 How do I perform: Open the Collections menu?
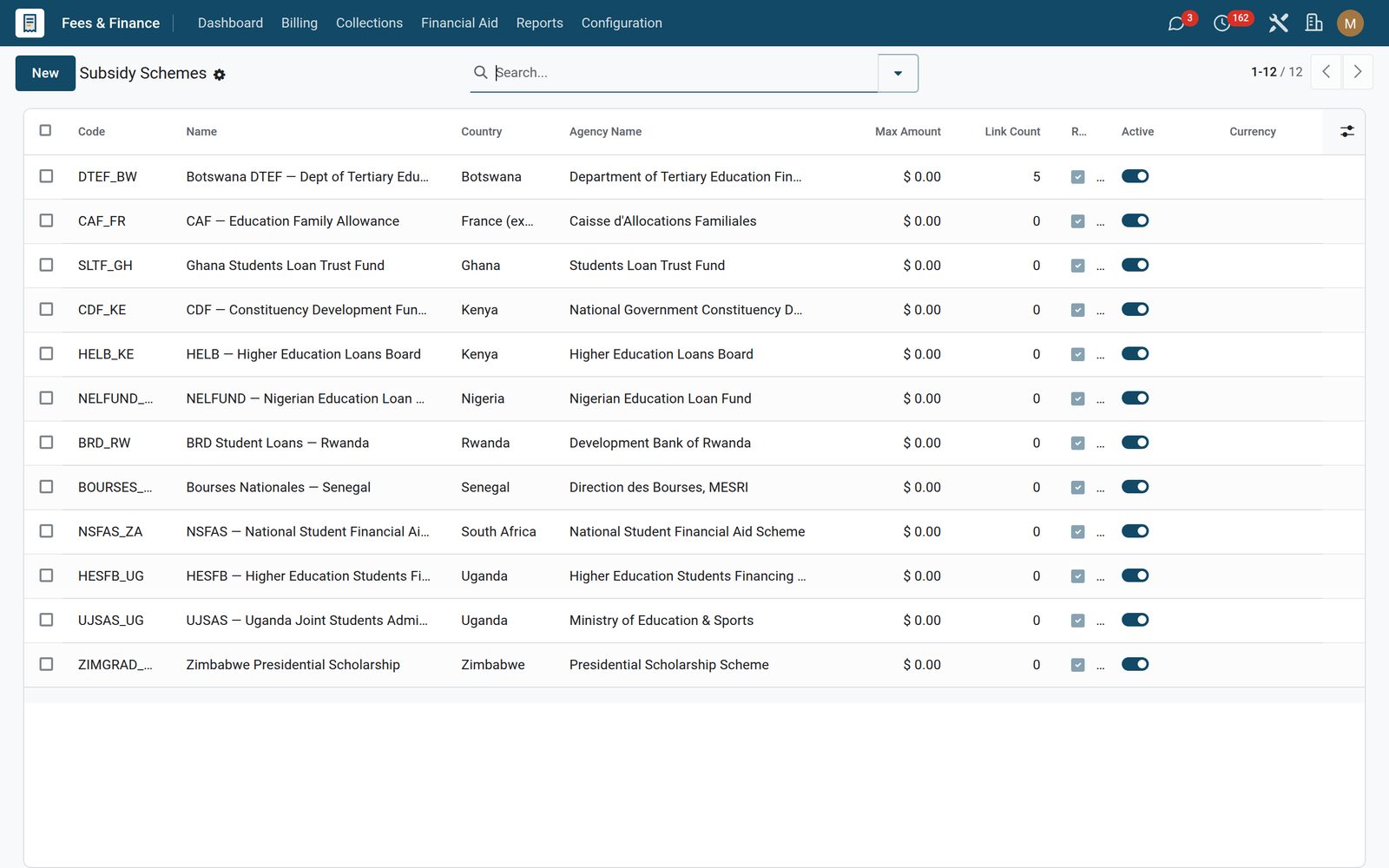coord(369,23)
